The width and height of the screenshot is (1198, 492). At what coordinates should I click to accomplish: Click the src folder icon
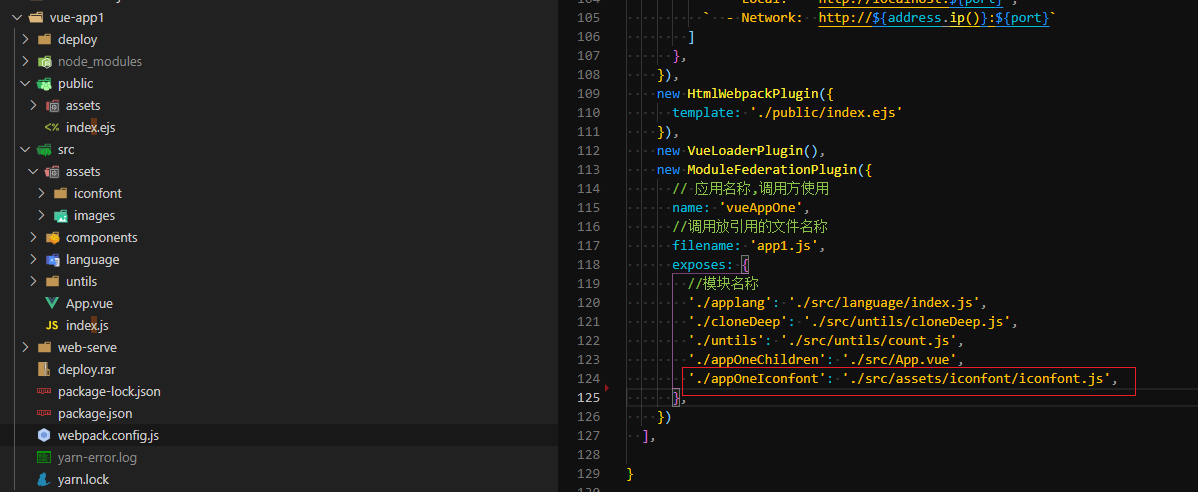click(44, 150)
